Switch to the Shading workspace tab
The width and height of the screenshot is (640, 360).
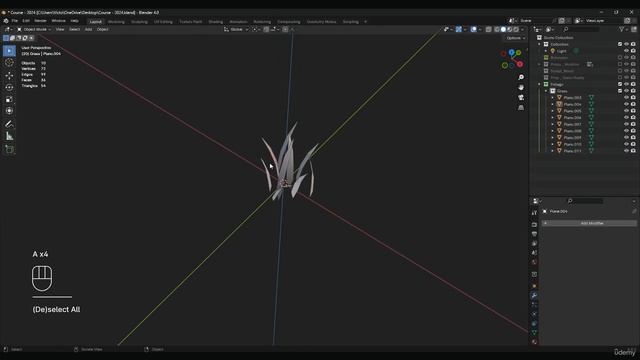(216, 22)
